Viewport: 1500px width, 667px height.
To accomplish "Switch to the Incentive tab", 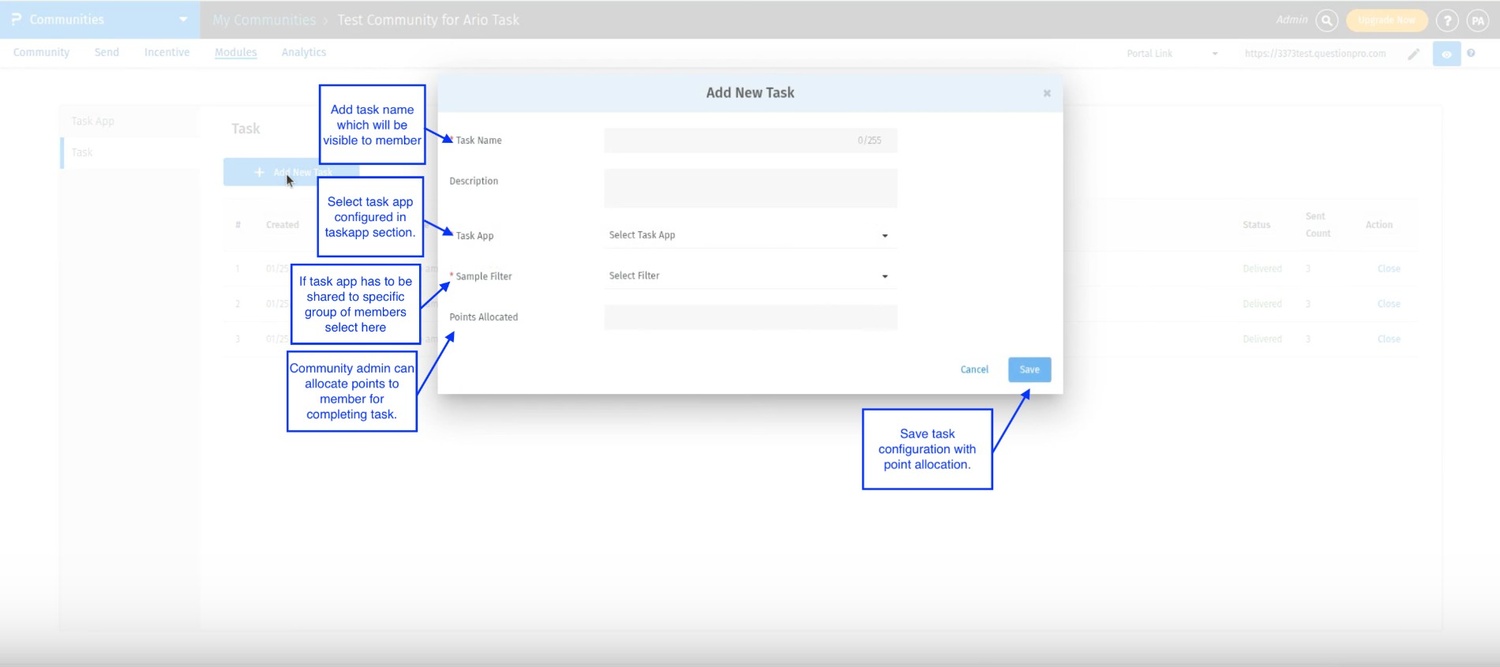I will [167, 53].
